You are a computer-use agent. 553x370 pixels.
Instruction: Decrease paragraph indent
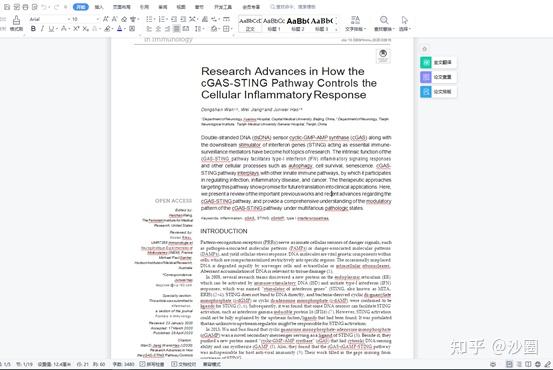(174, 19)
